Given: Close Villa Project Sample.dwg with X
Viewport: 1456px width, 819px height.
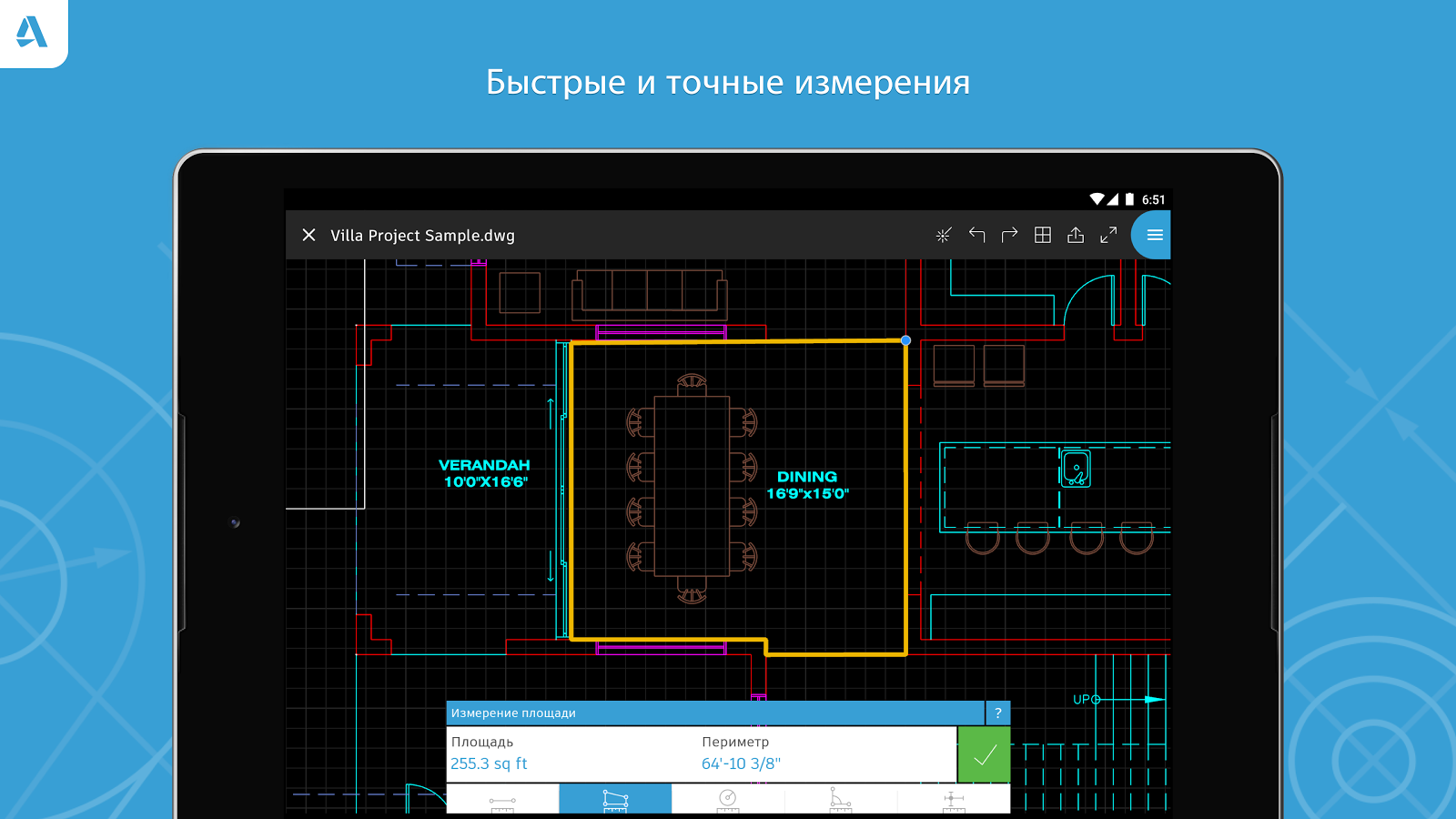Looking at the screenshot, I should point(308,235).
